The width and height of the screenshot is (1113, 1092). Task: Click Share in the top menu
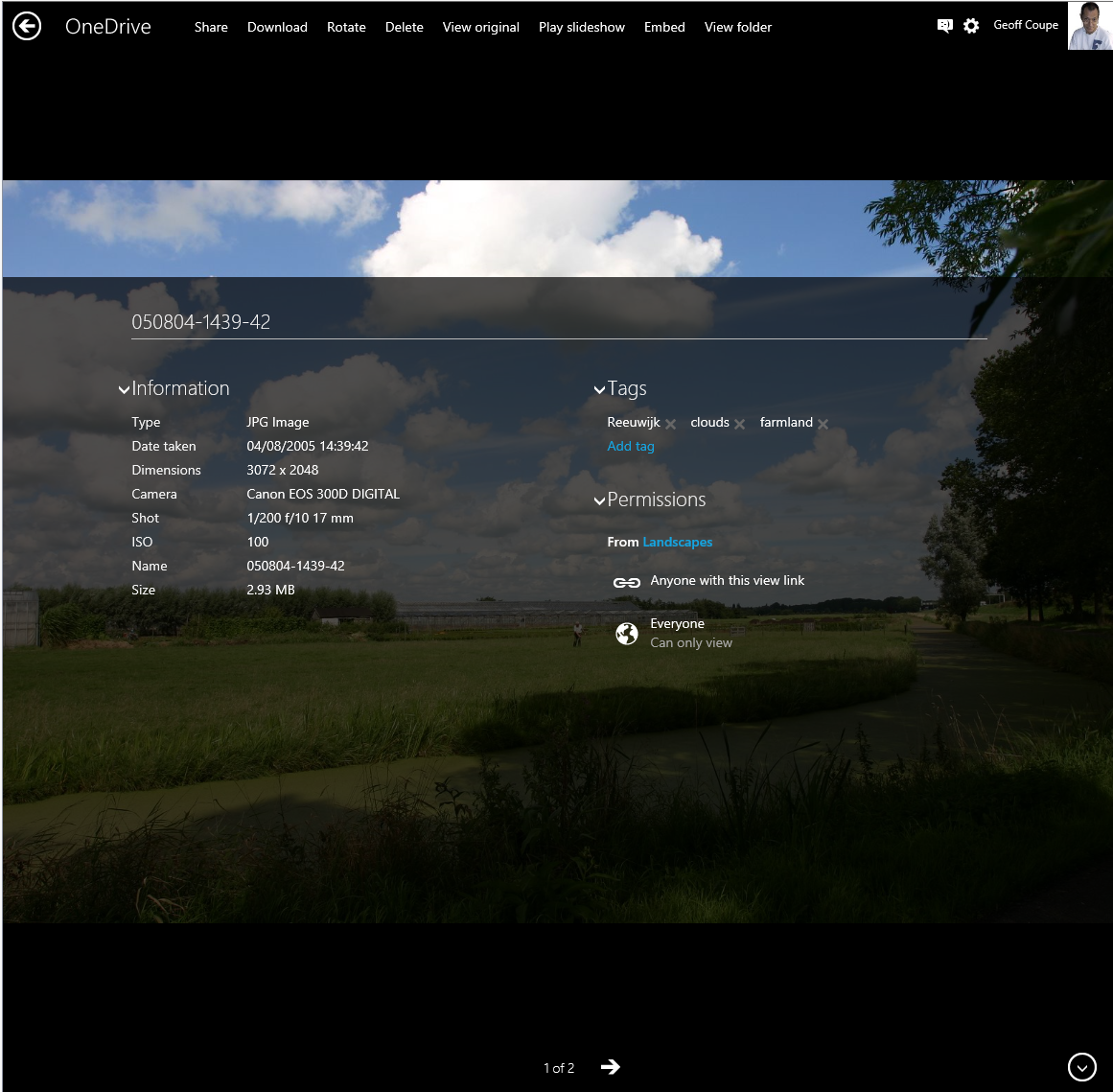pos(211,27)
